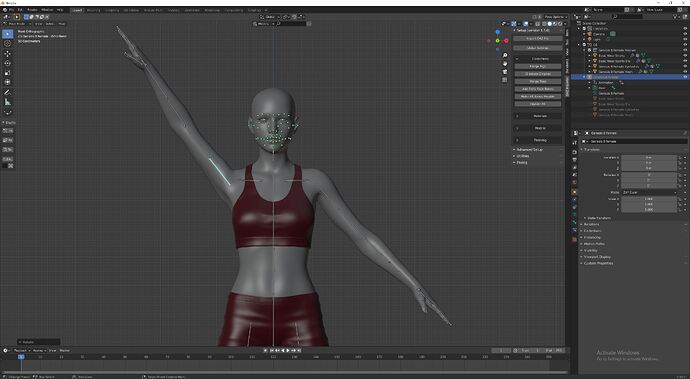Toggle X-ray display in viewport header

point(537,23)
